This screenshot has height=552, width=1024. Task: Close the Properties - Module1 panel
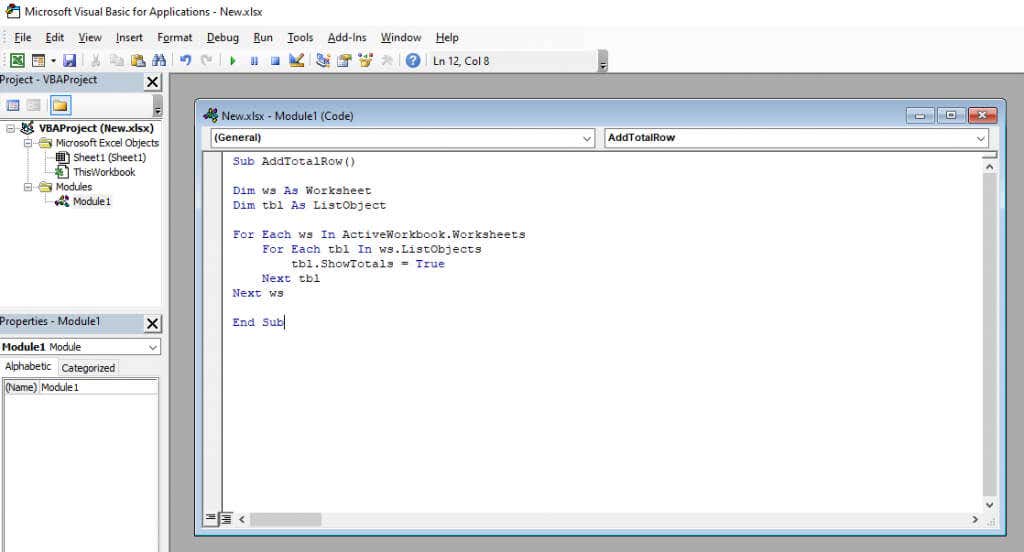[x=152, y=323]
